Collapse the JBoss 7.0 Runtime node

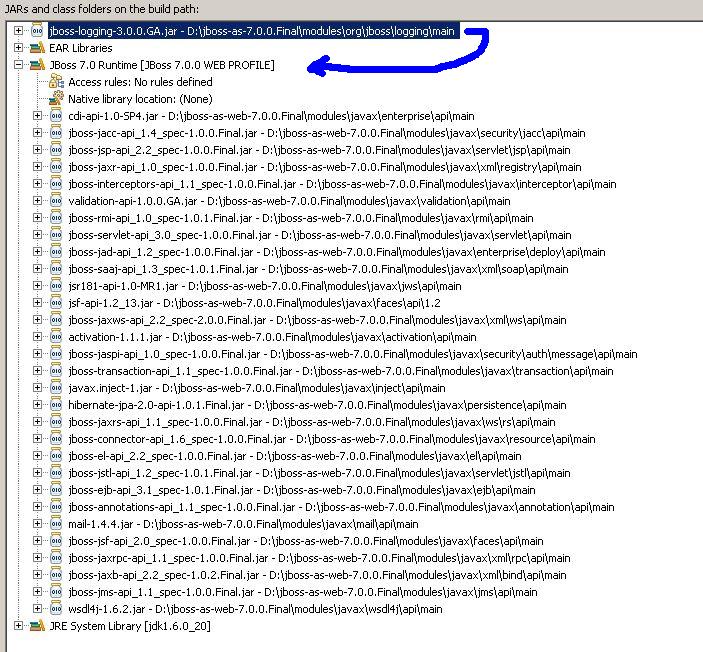point(18,65)
